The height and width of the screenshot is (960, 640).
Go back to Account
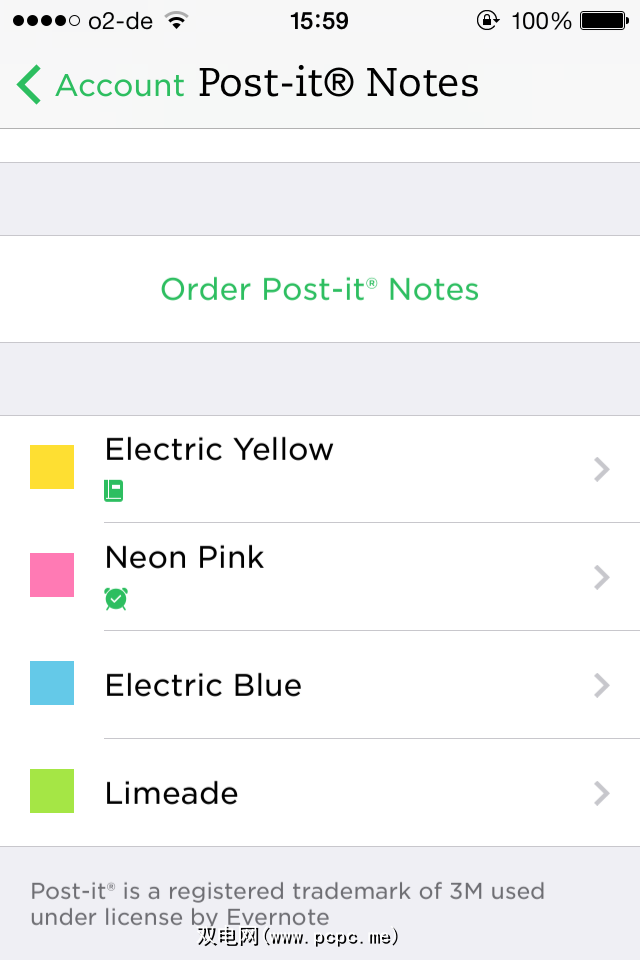coord(120,86)
